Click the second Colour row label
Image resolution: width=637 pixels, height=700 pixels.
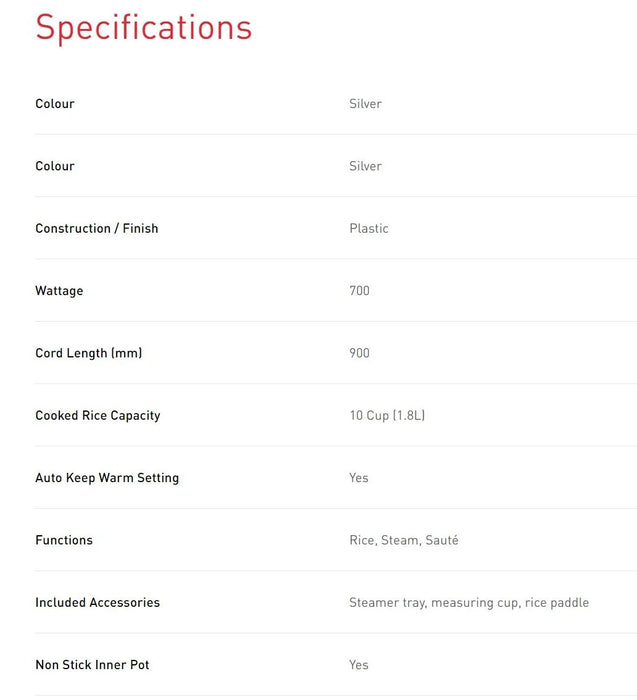tap(55, 166)
